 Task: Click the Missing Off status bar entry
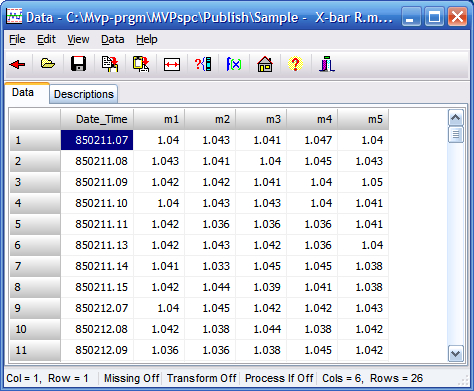(131, 378)
